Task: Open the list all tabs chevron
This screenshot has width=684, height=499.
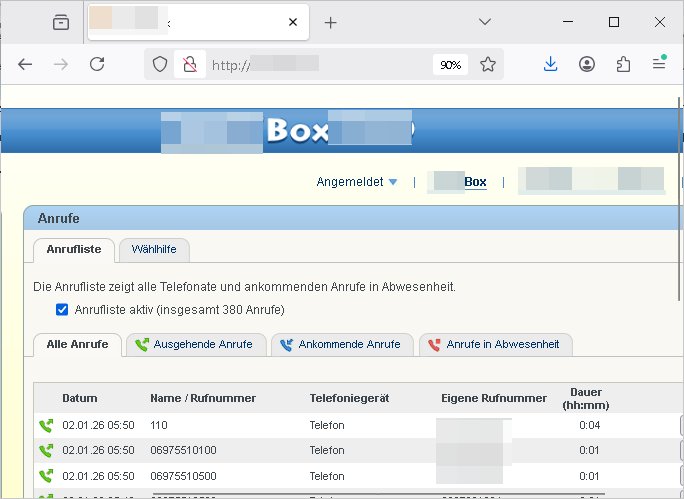Action: click(x=485, y=22)
